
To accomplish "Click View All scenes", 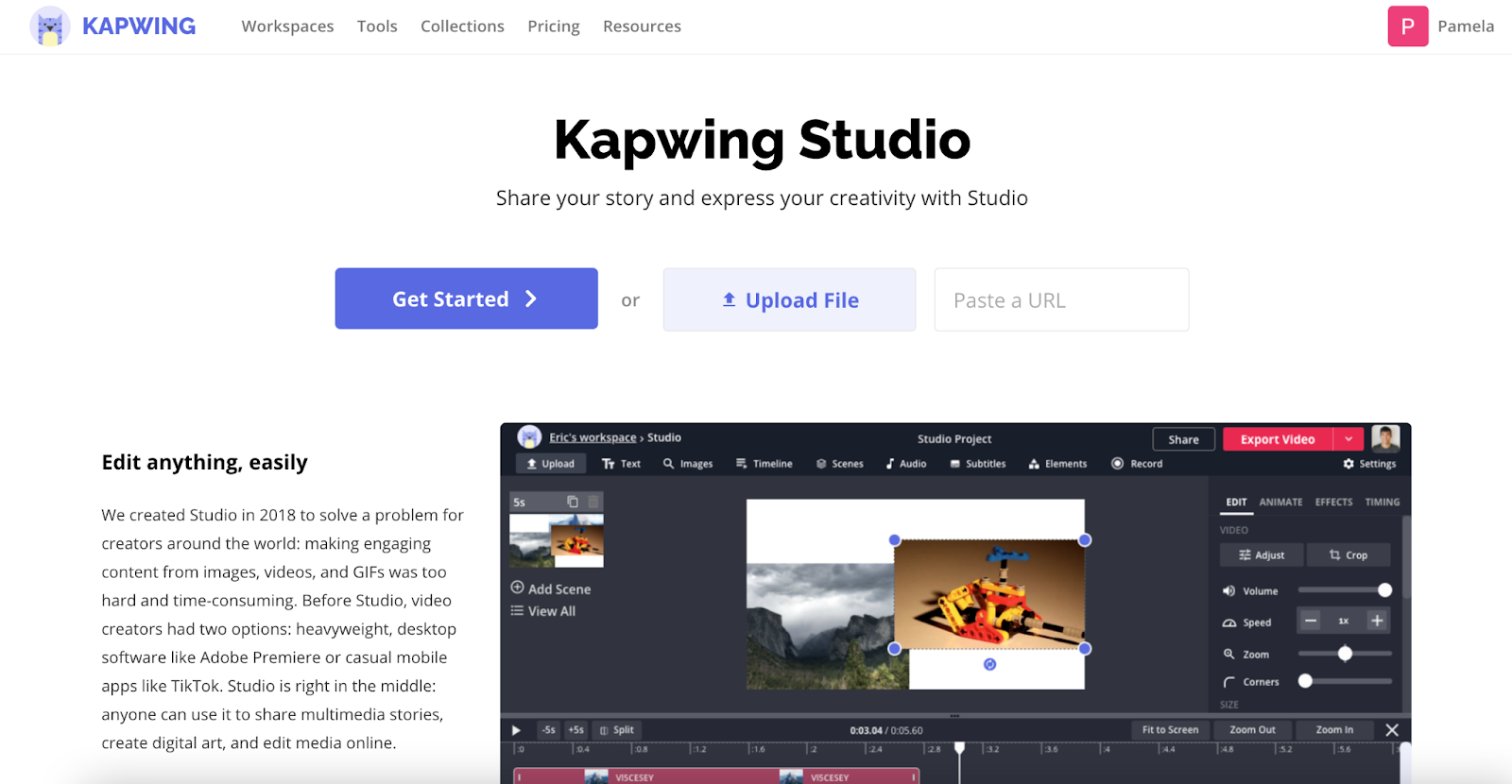I will click(543, 611).
